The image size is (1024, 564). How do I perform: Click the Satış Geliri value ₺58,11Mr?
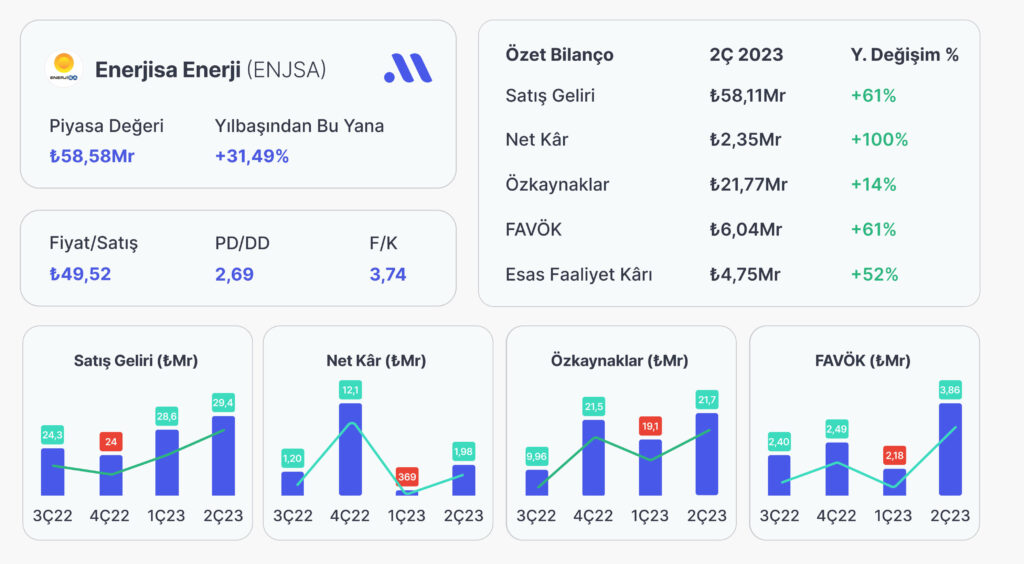pyautogui.click(x=748, y=96)
